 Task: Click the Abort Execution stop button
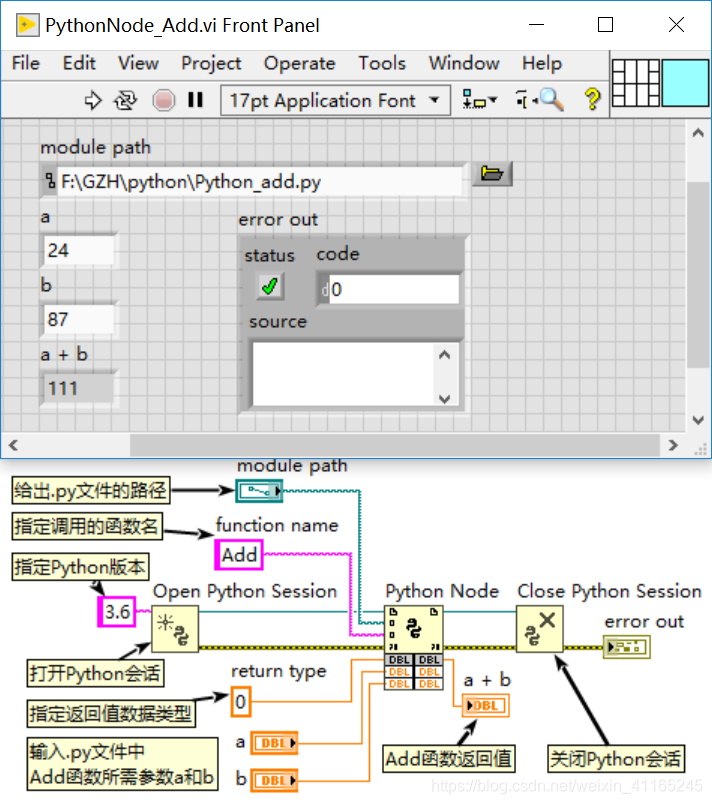pyautogui.click(x=164, y=100)
